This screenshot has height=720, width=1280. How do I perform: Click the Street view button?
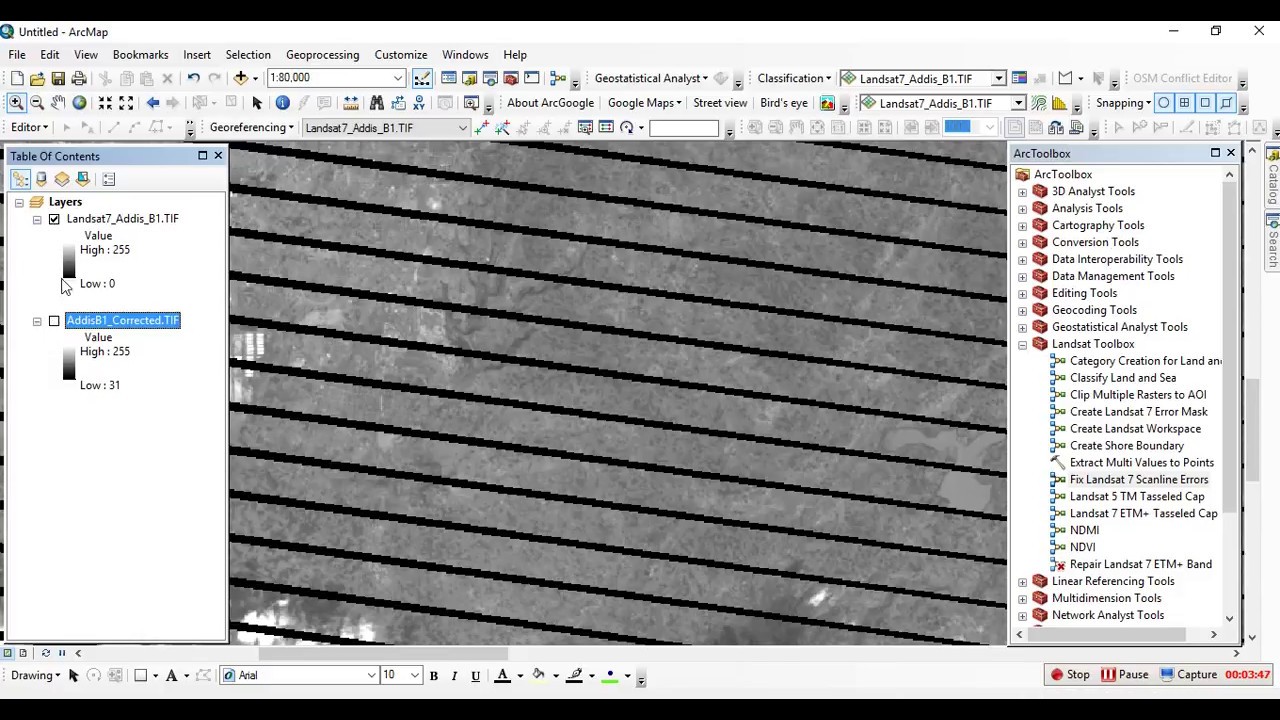(x=720, y=103)
